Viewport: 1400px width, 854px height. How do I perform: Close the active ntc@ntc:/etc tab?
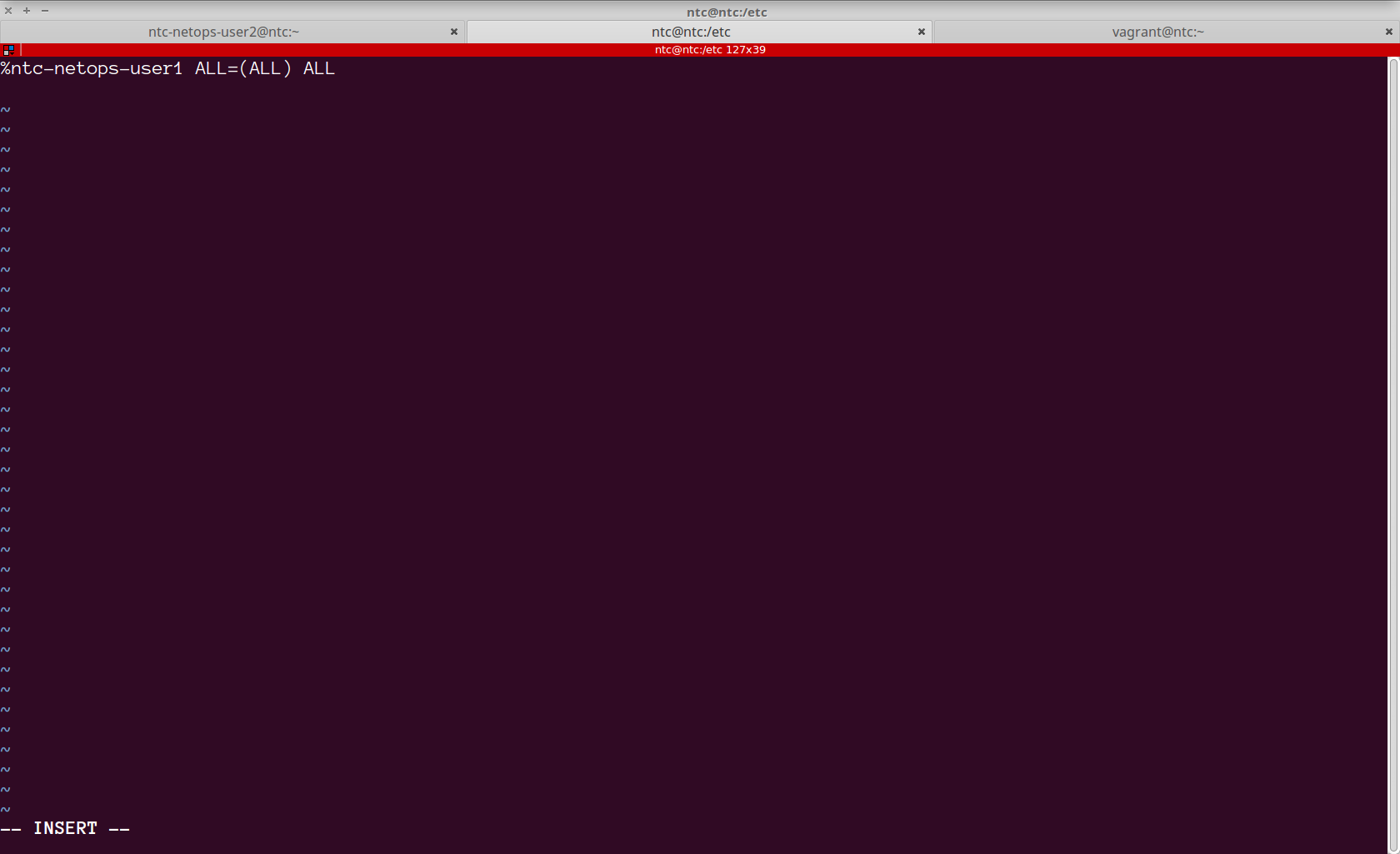pos(921,32)
